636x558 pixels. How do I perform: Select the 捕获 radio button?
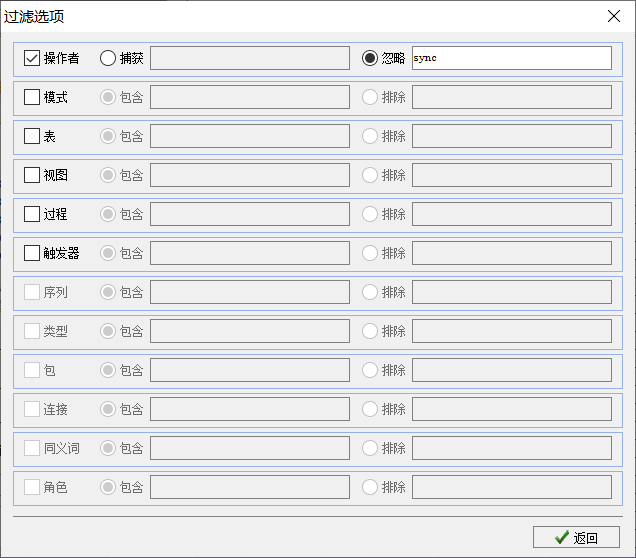pyautogui.click(x=108, y=58)
